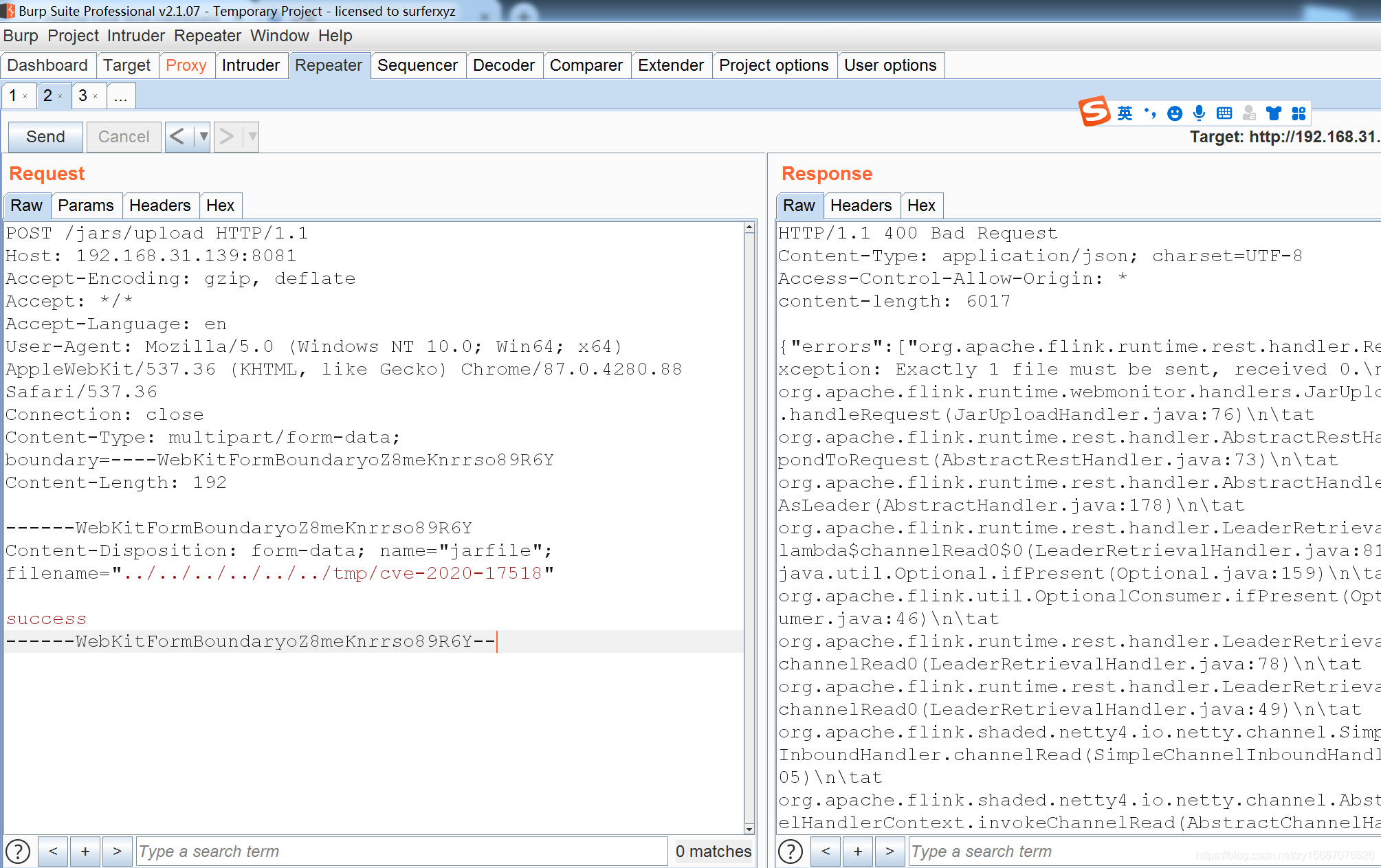
Task: Send the request with the Send button
Action: tap(45, 137)
